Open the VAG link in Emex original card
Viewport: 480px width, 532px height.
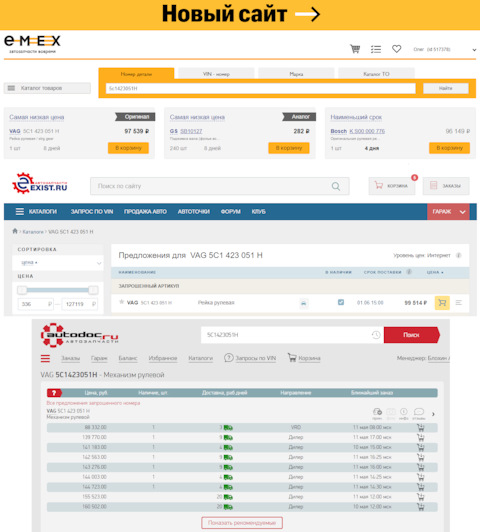tap(15, 131)
